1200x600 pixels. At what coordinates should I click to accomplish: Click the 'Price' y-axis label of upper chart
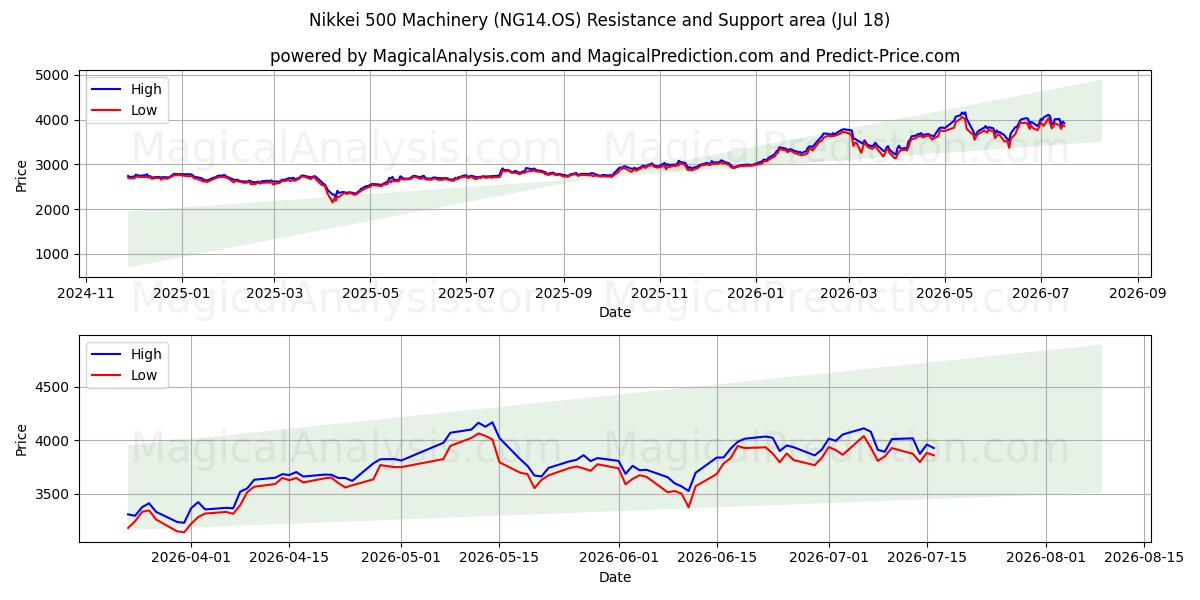point(21,174)
